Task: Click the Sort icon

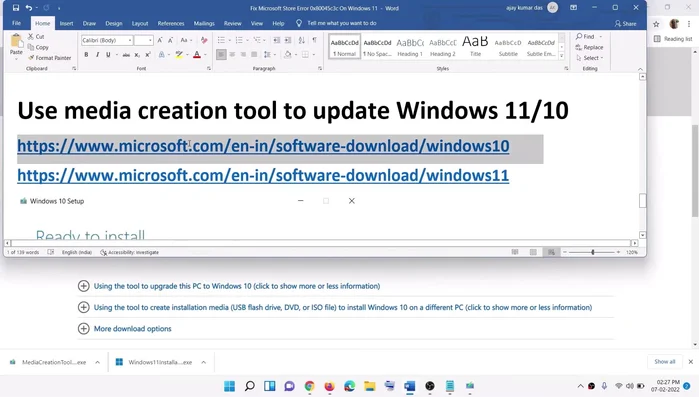Action: tap(302, 40)
